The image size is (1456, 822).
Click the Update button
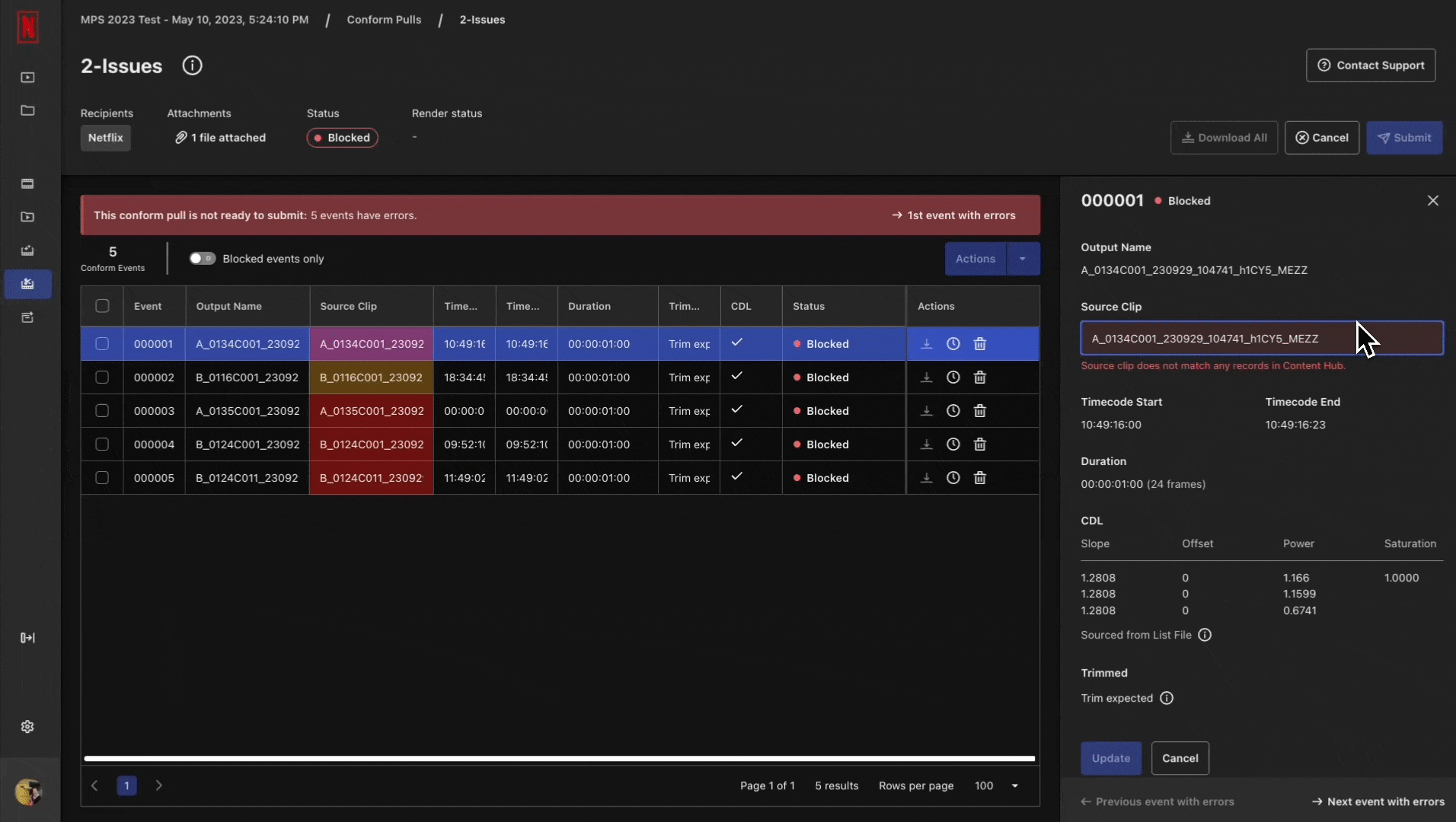(1111, 758)
